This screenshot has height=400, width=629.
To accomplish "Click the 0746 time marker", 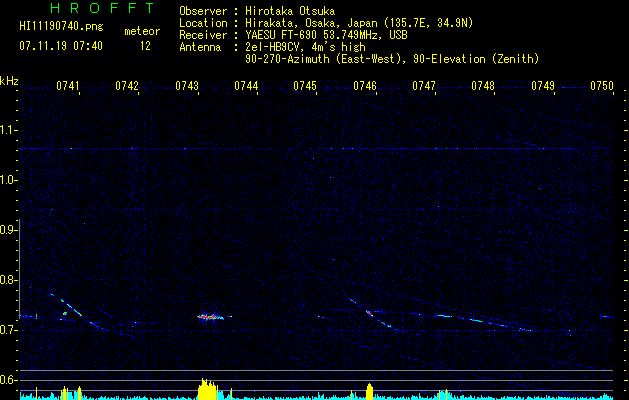I will (x=365, y=86).
